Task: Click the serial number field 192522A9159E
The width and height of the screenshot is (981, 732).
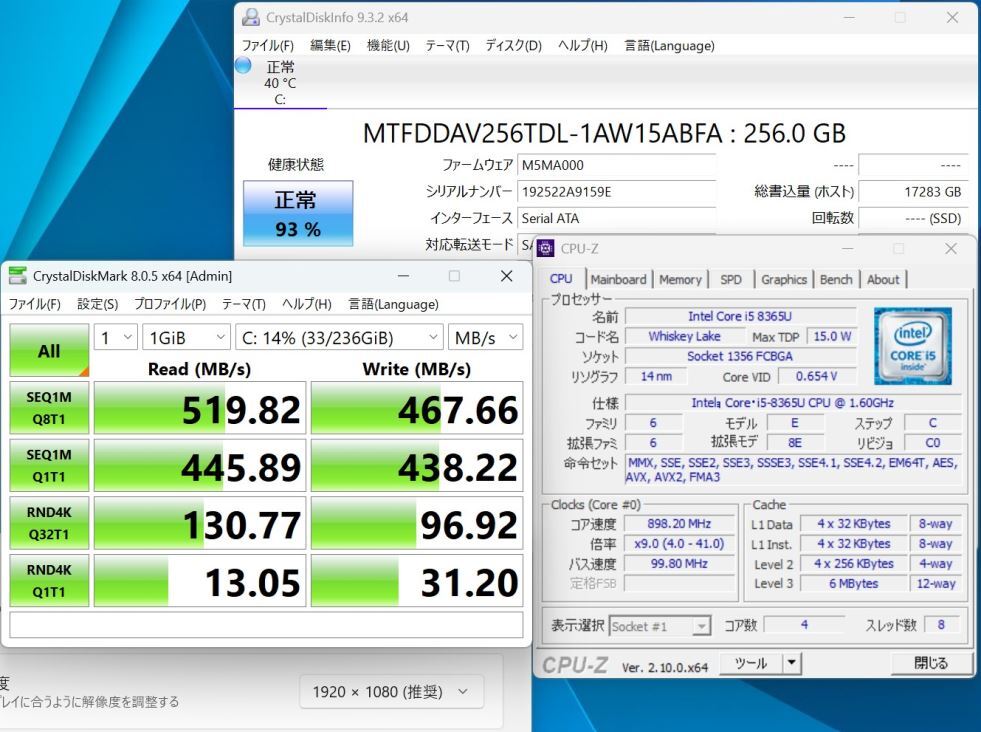Action: pos(616,191)
